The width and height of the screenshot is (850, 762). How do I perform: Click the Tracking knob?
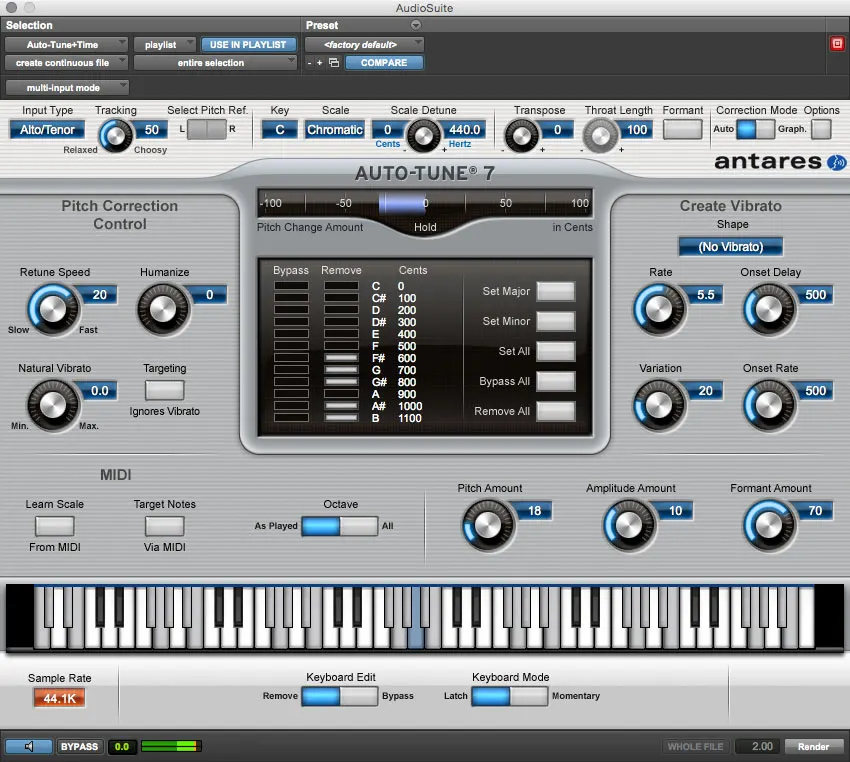(115, 135)
